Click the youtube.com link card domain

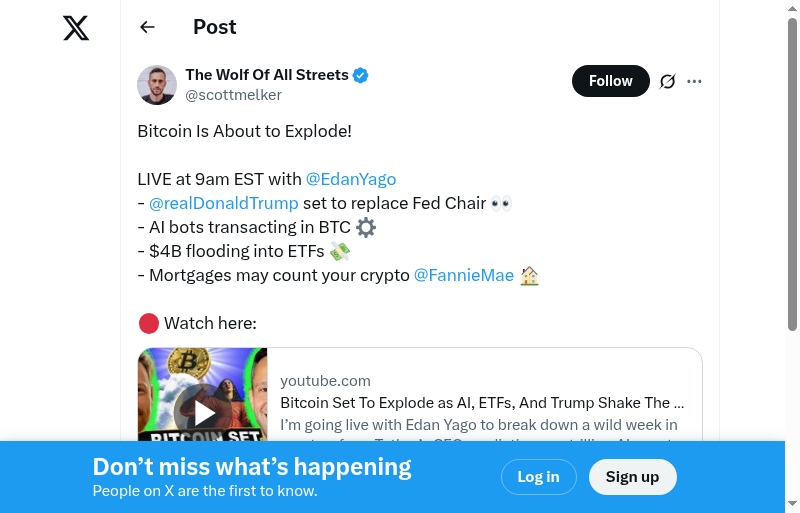tap(325, 381)
